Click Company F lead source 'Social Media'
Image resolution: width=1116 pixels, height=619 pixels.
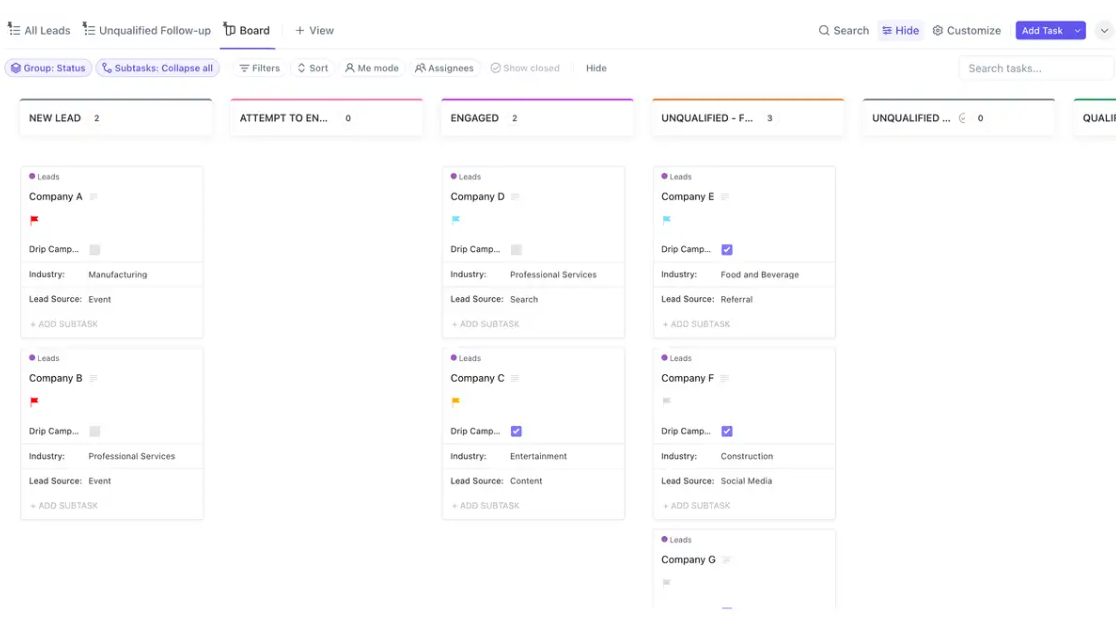(x=746, y=481)
